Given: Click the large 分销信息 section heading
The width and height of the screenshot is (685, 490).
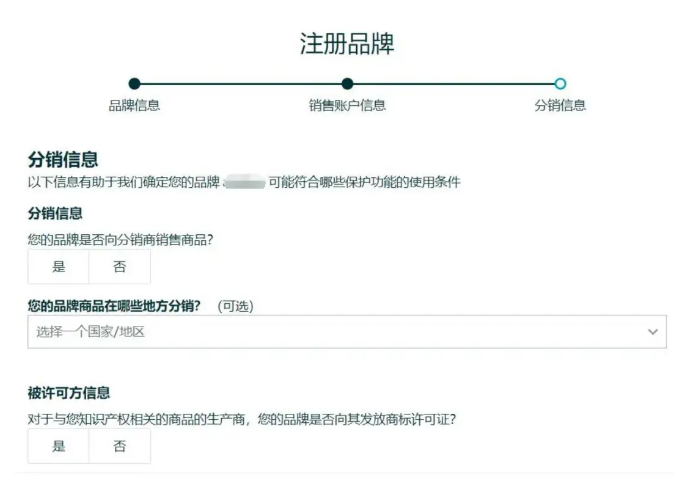Looking at the screenshot, I should [x=63, y=159].
